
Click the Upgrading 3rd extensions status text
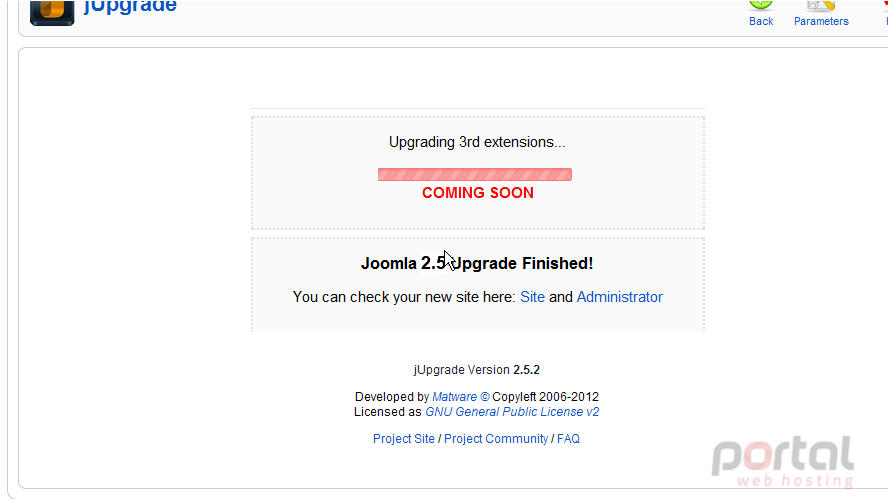pos(477,142)
